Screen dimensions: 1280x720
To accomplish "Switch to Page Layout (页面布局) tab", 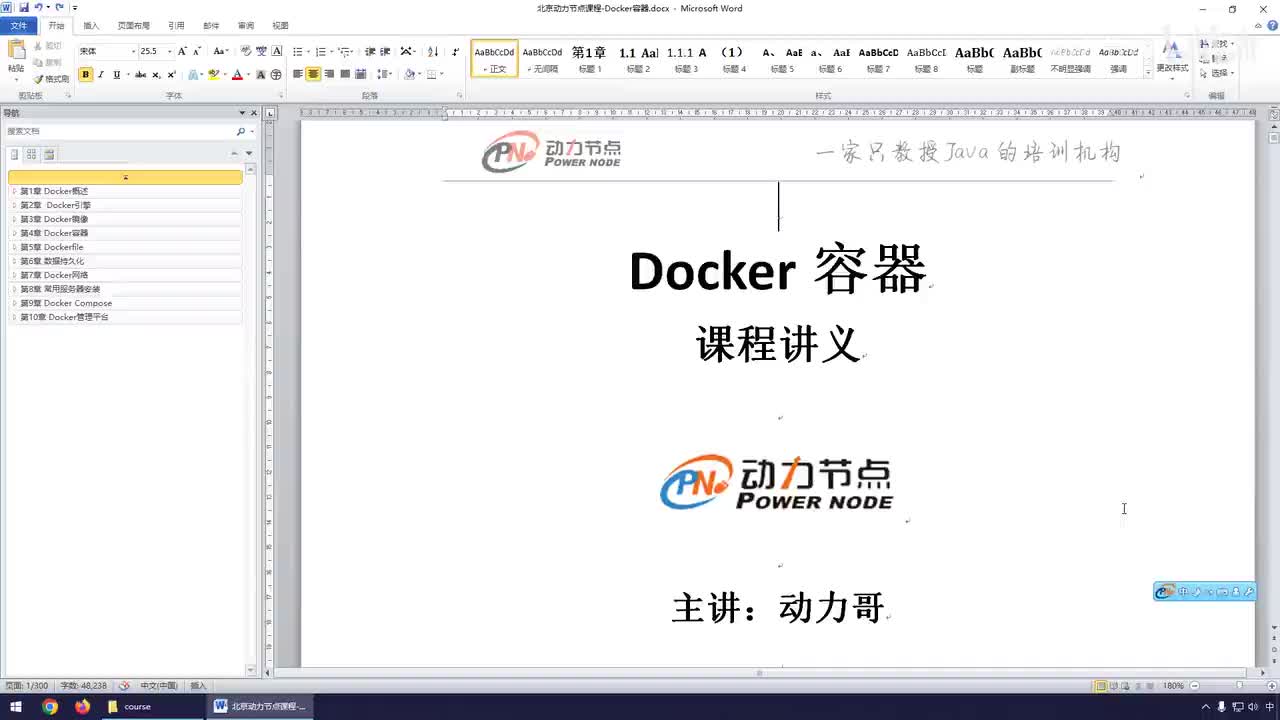I will (133, 25).
